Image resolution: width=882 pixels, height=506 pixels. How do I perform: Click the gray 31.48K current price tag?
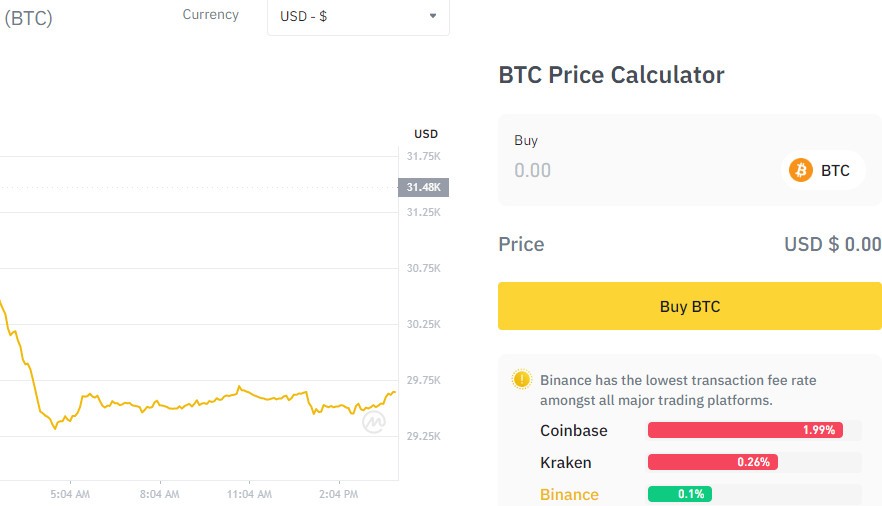423,187
